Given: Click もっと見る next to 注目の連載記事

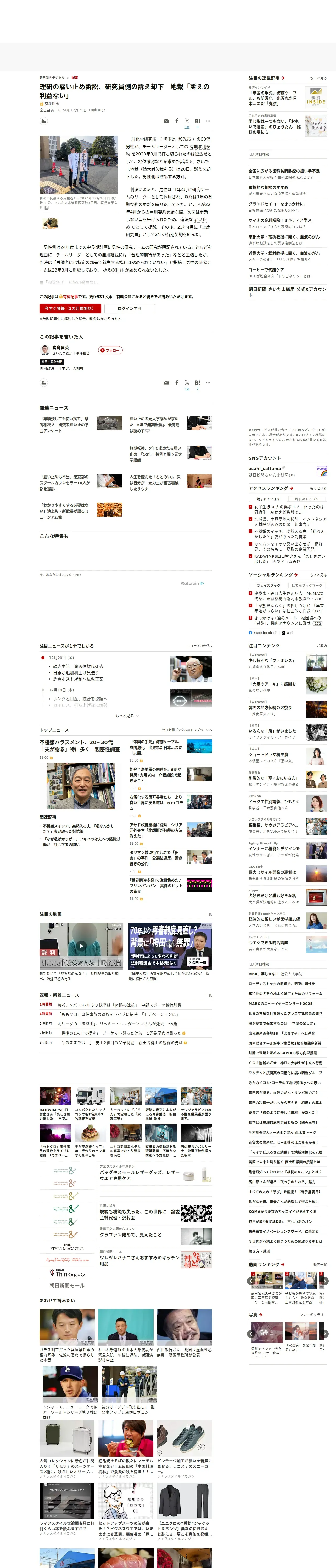Looking at the screenshot, I should 318,78.
